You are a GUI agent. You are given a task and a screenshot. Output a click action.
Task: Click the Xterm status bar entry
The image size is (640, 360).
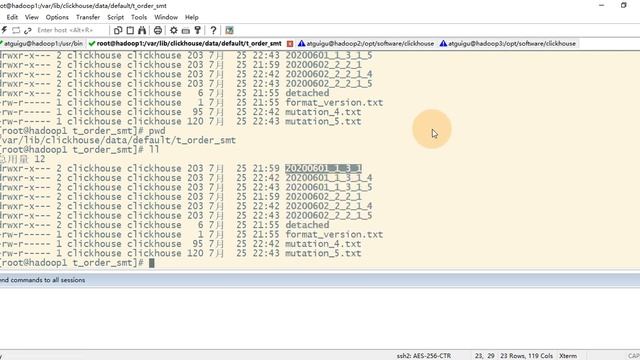(x=568, y=356)
